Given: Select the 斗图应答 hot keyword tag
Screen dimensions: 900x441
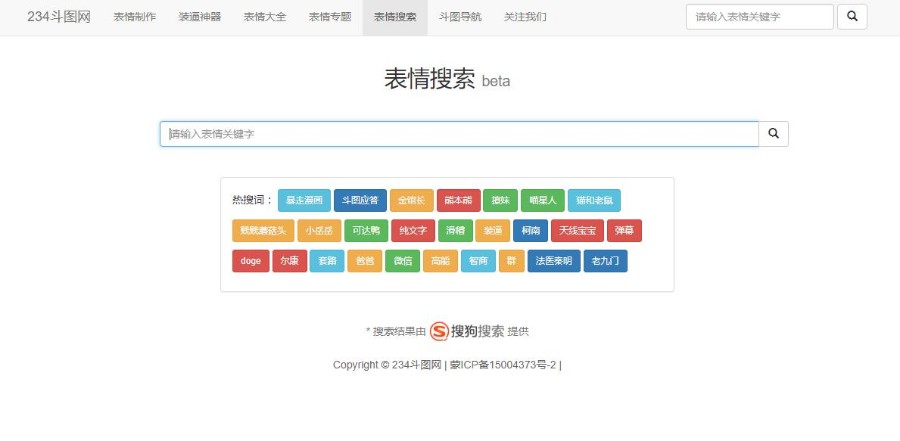Looking at the screenshot, I should click(360, 200).
